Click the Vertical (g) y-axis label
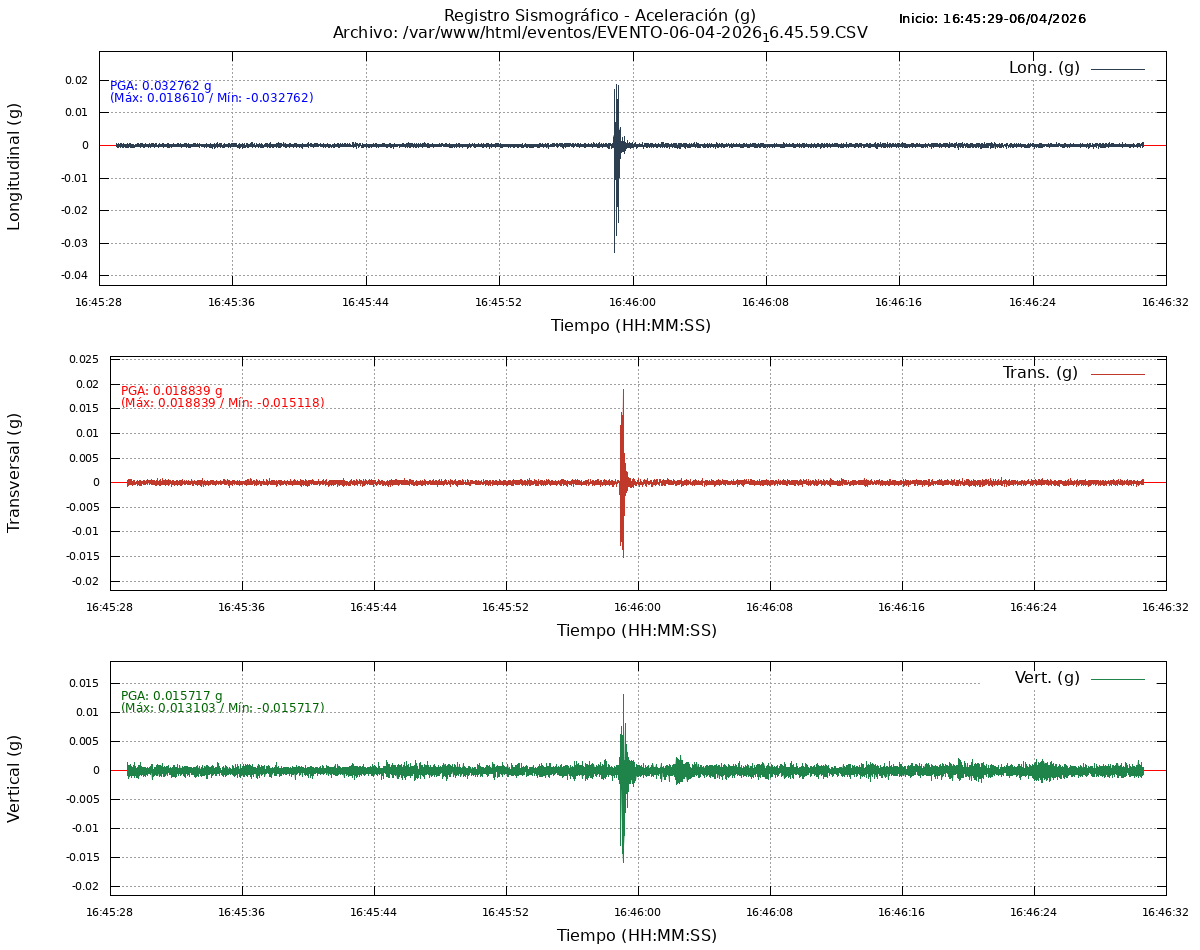The height and width of the screenshot is (950, 1200). 14,778
